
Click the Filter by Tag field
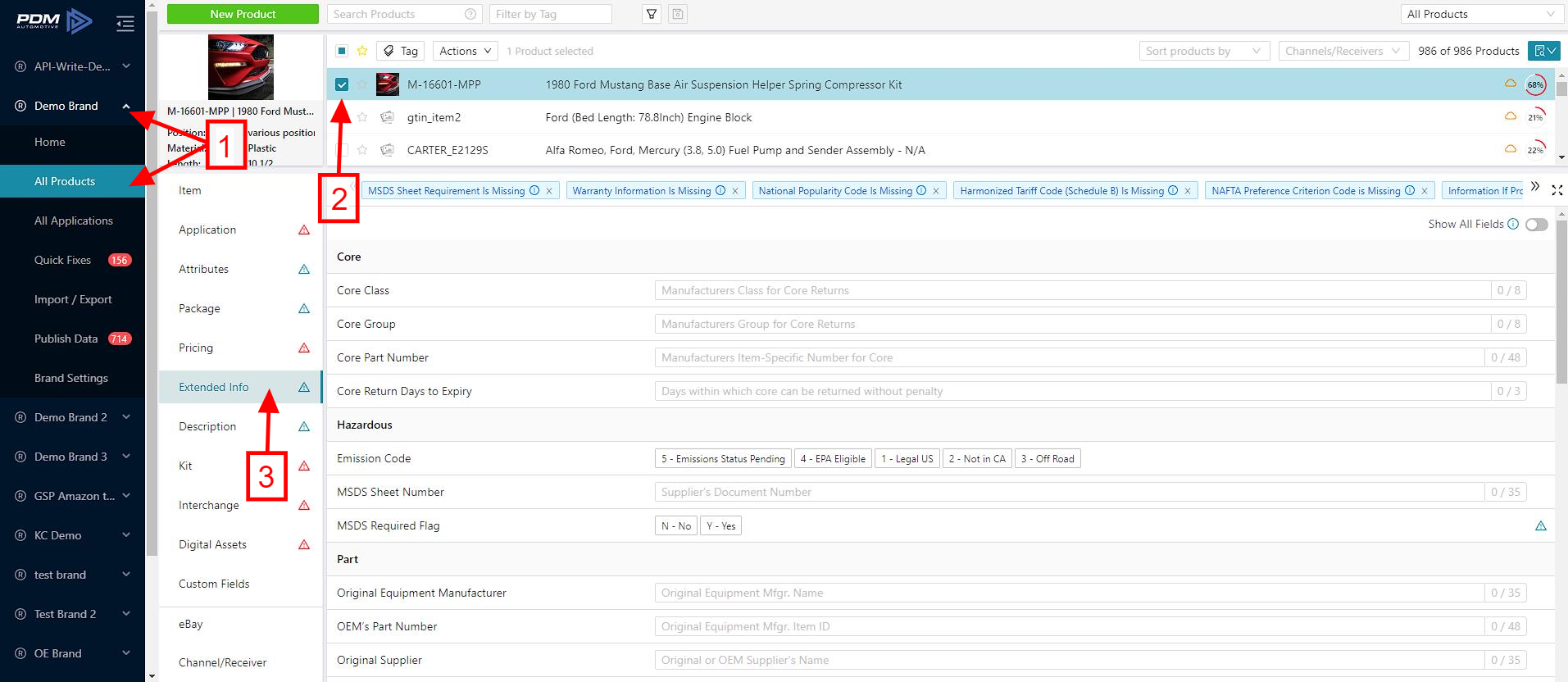click(x=550, y=14)
